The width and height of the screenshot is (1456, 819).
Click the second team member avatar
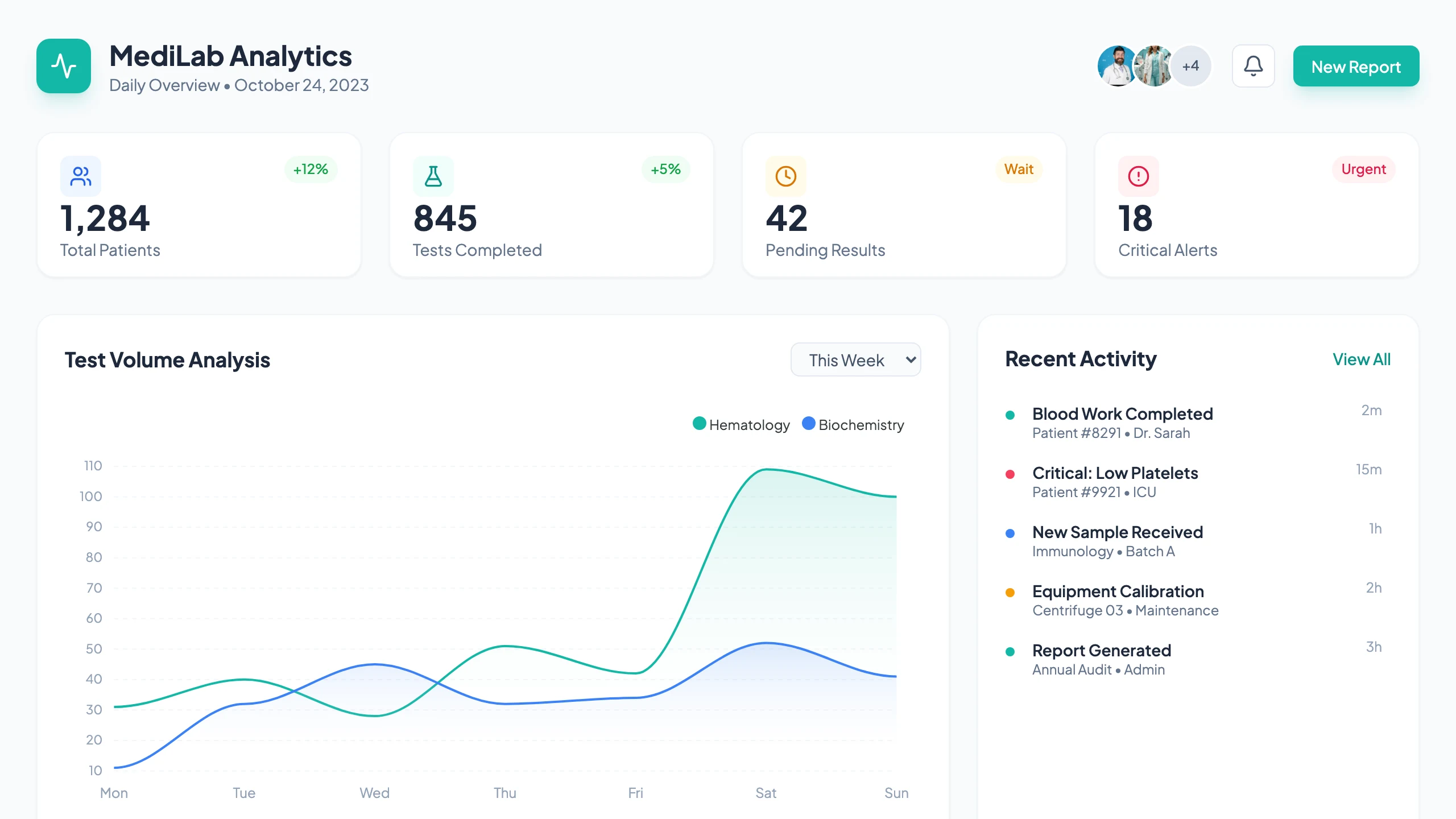[1154, 66]
